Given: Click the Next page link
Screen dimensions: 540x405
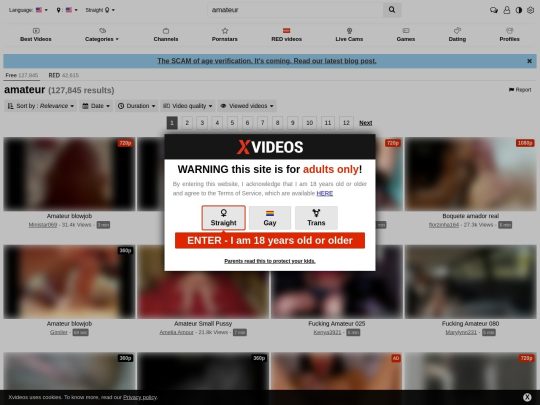Looking at the screenshot, I should pos(365,123).
